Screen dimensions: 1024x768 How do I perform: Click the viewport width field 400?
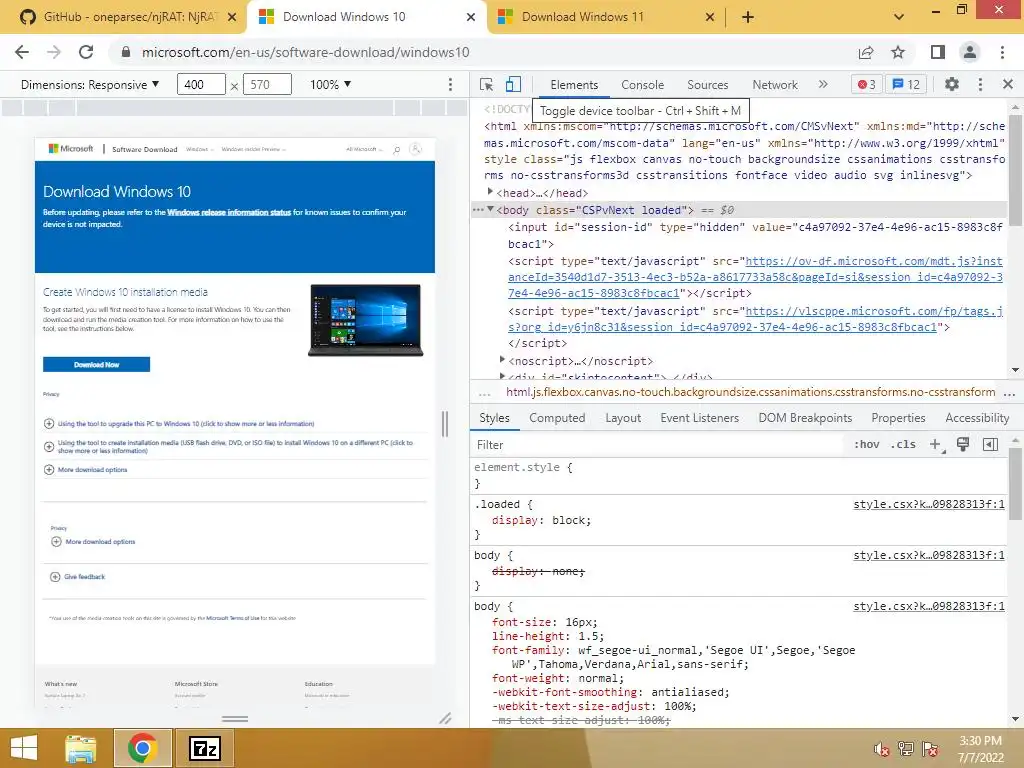pos(201,84)
